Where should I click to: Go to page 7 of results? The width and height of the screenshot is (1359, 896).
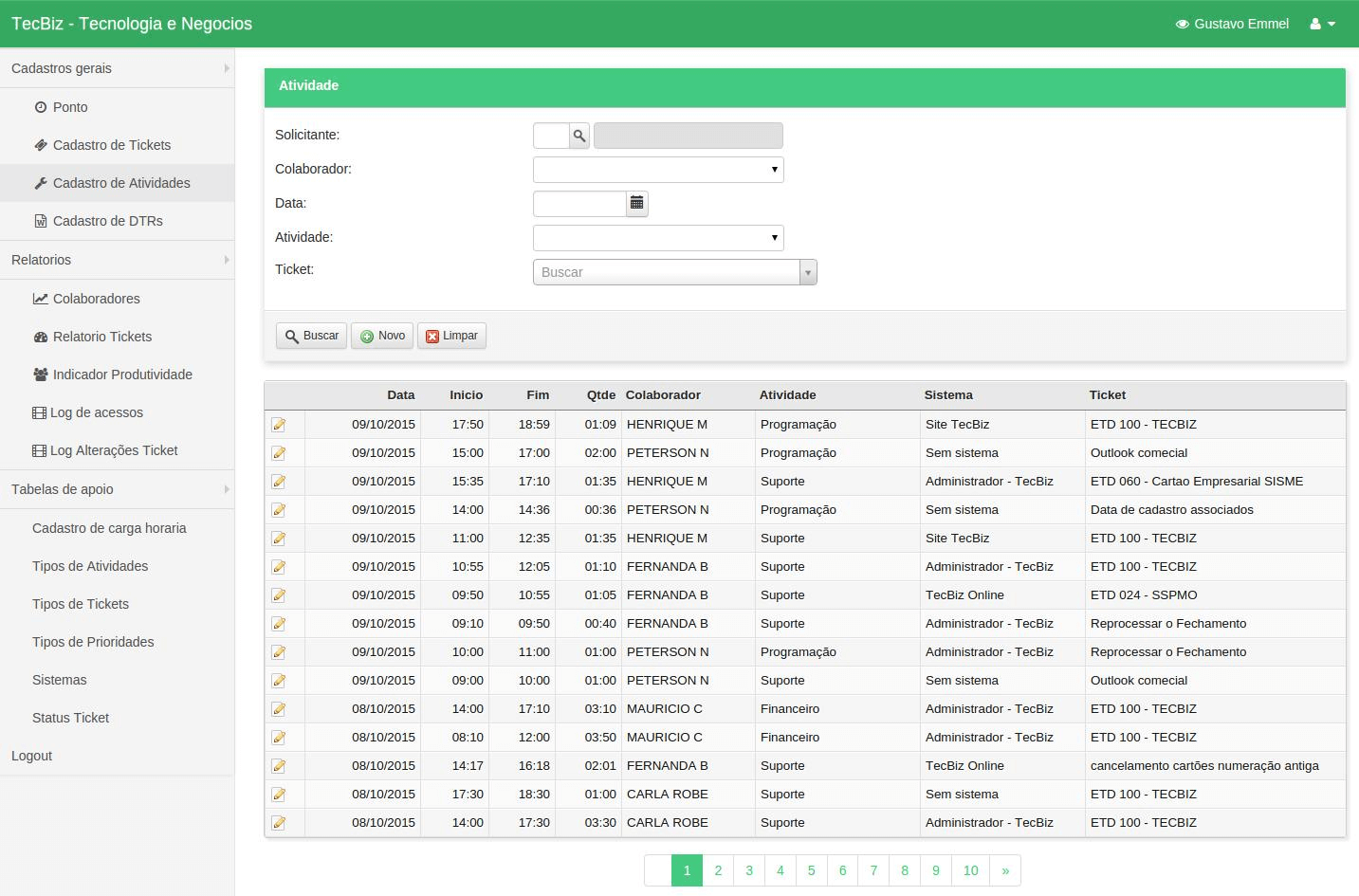pyautogui.click(x=873, y=870)
